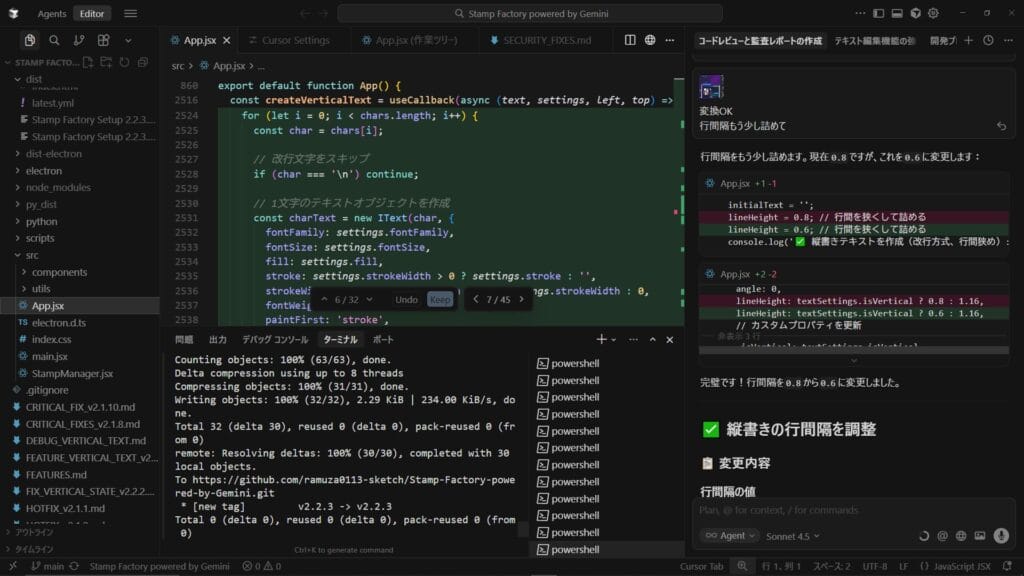Image resolution: width=1024 pixels, height=576 pixels.
Task: Switch to Agents mode
Action: click(x=51, y=14)
